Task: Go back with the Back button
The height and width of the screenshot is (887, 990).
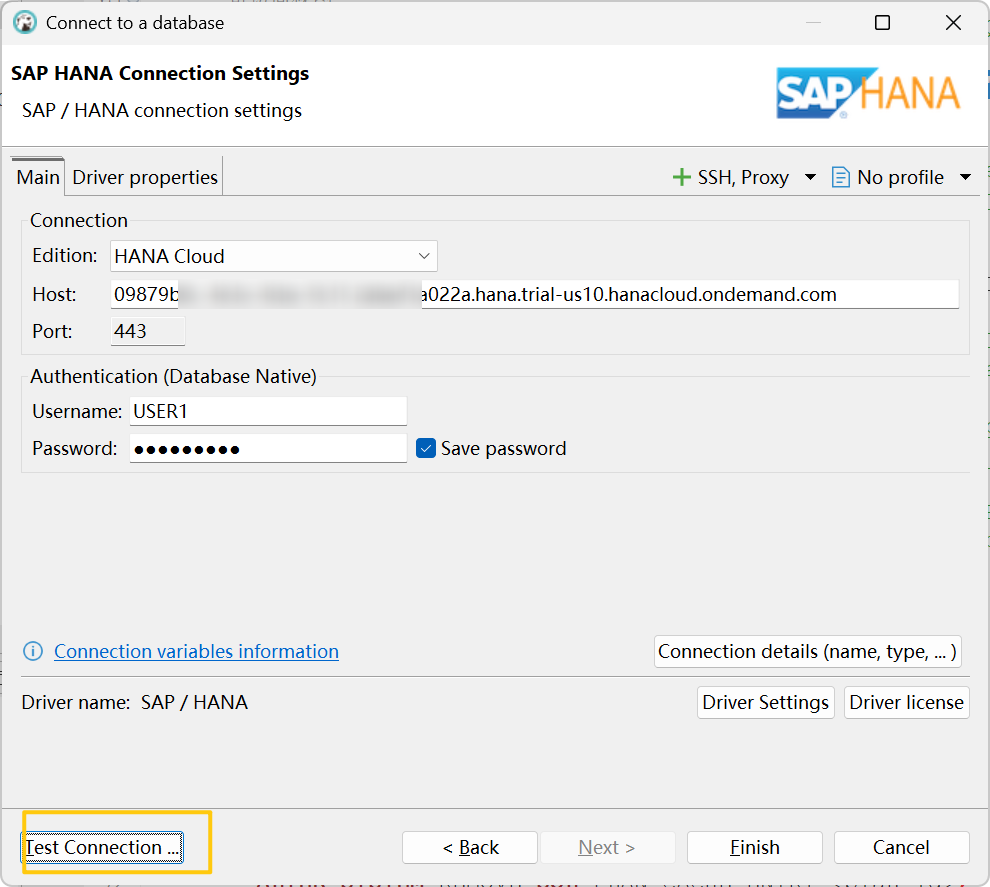Action: click(470, 847)
